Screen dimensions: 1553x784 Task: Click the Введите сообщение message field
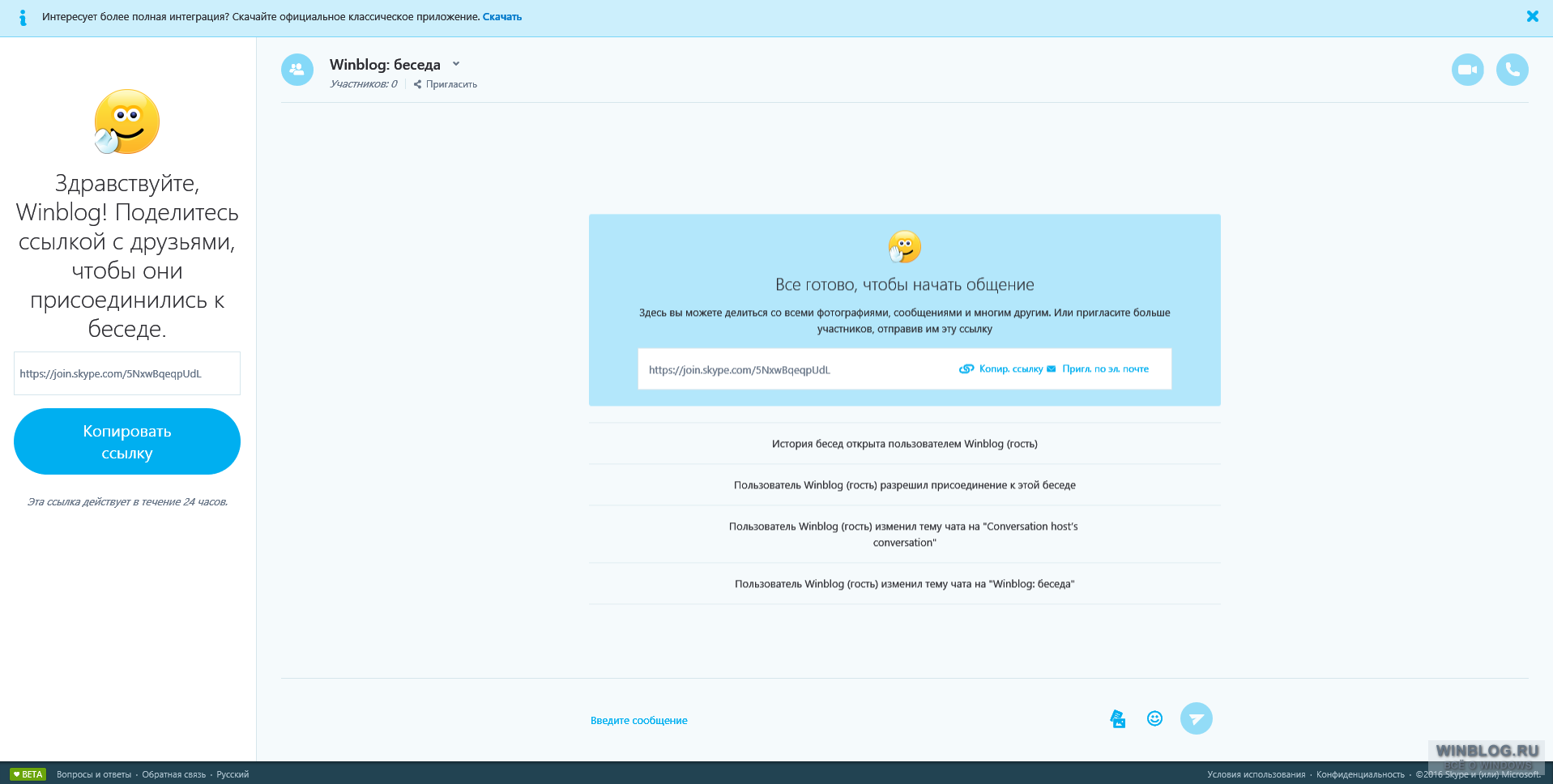[639, 720]
